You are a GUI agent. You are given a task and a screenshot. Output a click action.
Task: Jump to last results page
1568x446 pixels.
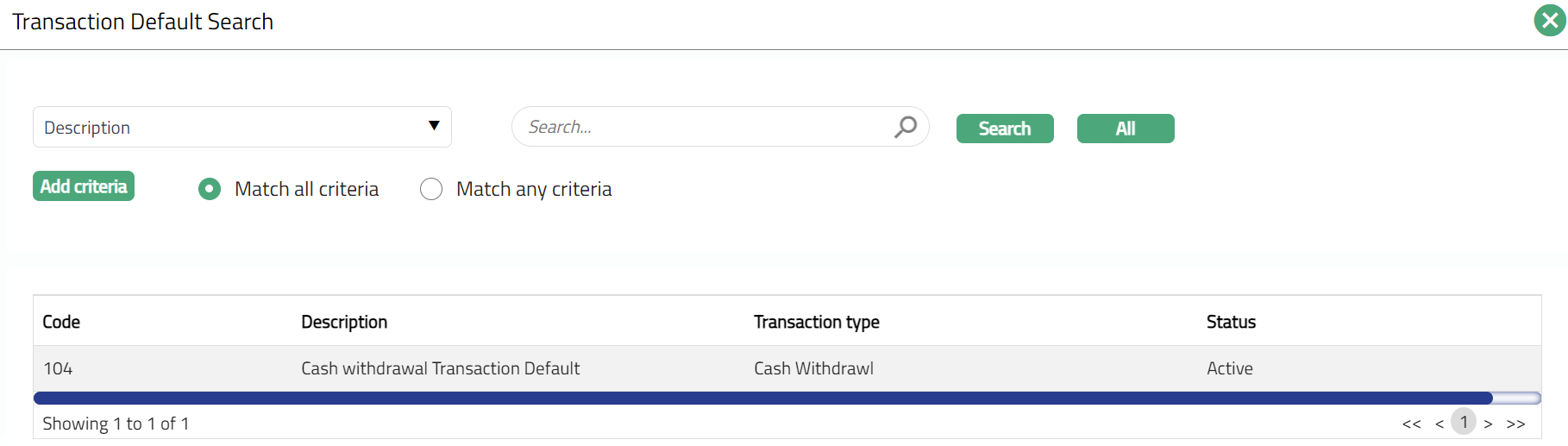(1515, 424)
